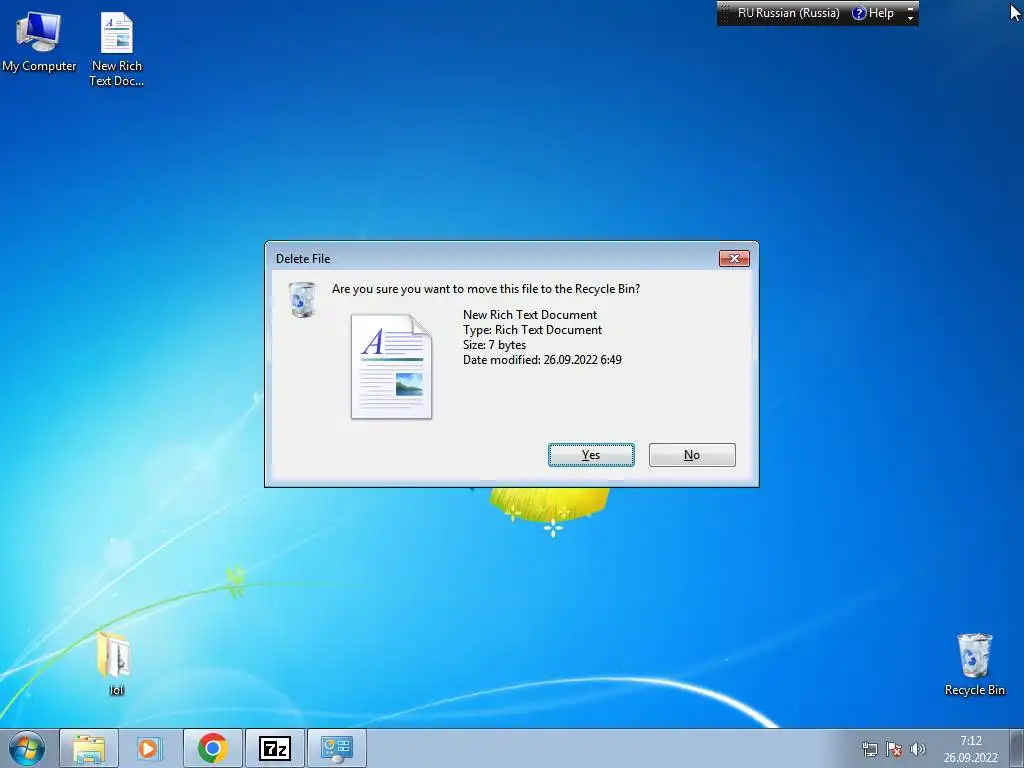Viewport: 1024px width, 768px height.
Task: Click the Action Center flag icon
Action: pyautogui.click(x=894, y=749)
